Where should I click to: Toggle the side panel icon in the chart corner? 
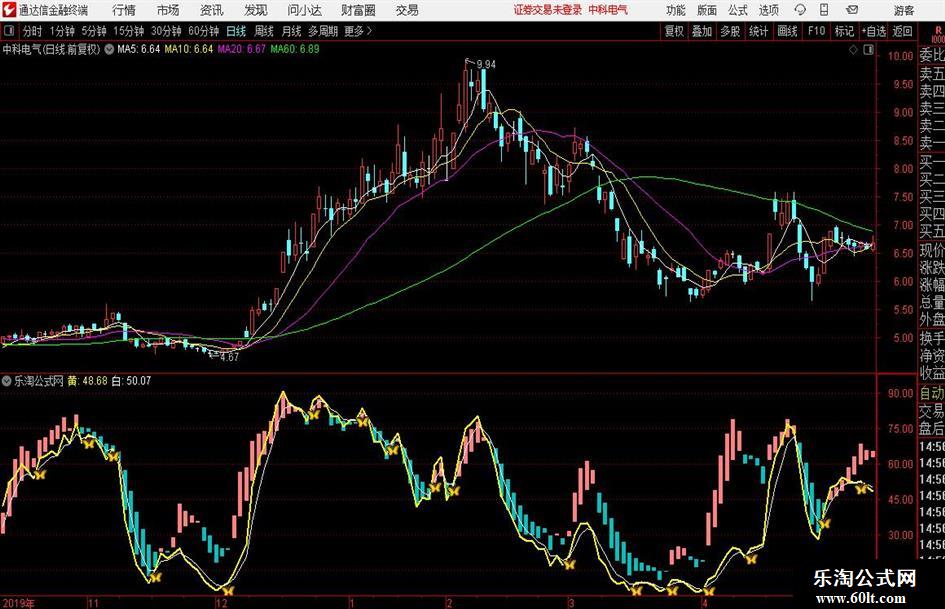pos(868,50)
